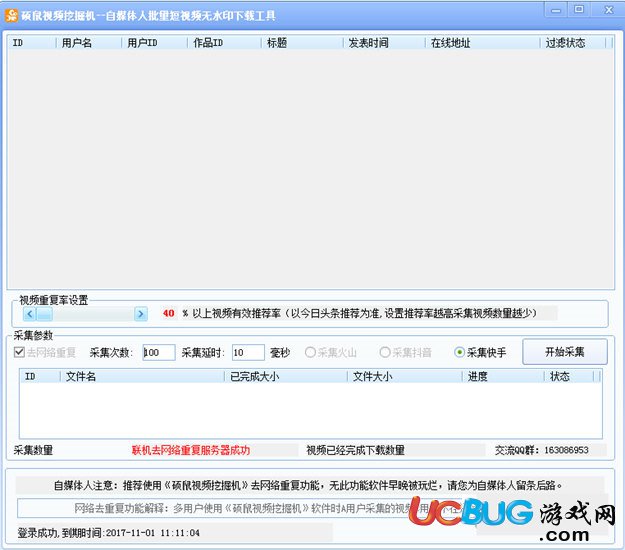
Task: Click the 在线地址 column header
Action: [x=482, y=43]
